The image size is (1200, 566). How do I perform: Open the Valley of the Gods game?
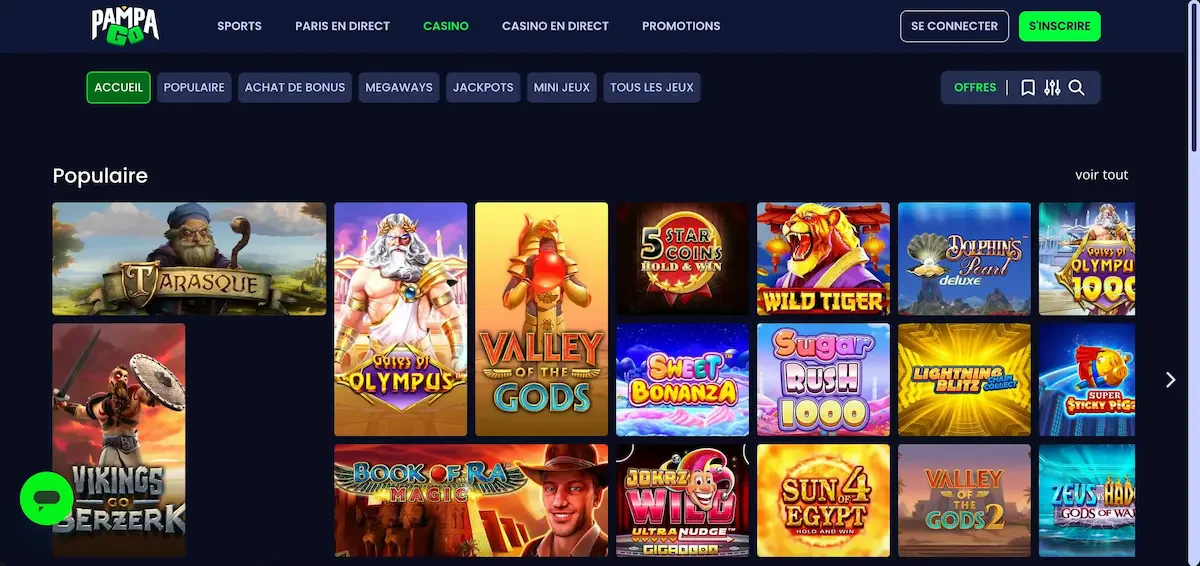point(541,319)
